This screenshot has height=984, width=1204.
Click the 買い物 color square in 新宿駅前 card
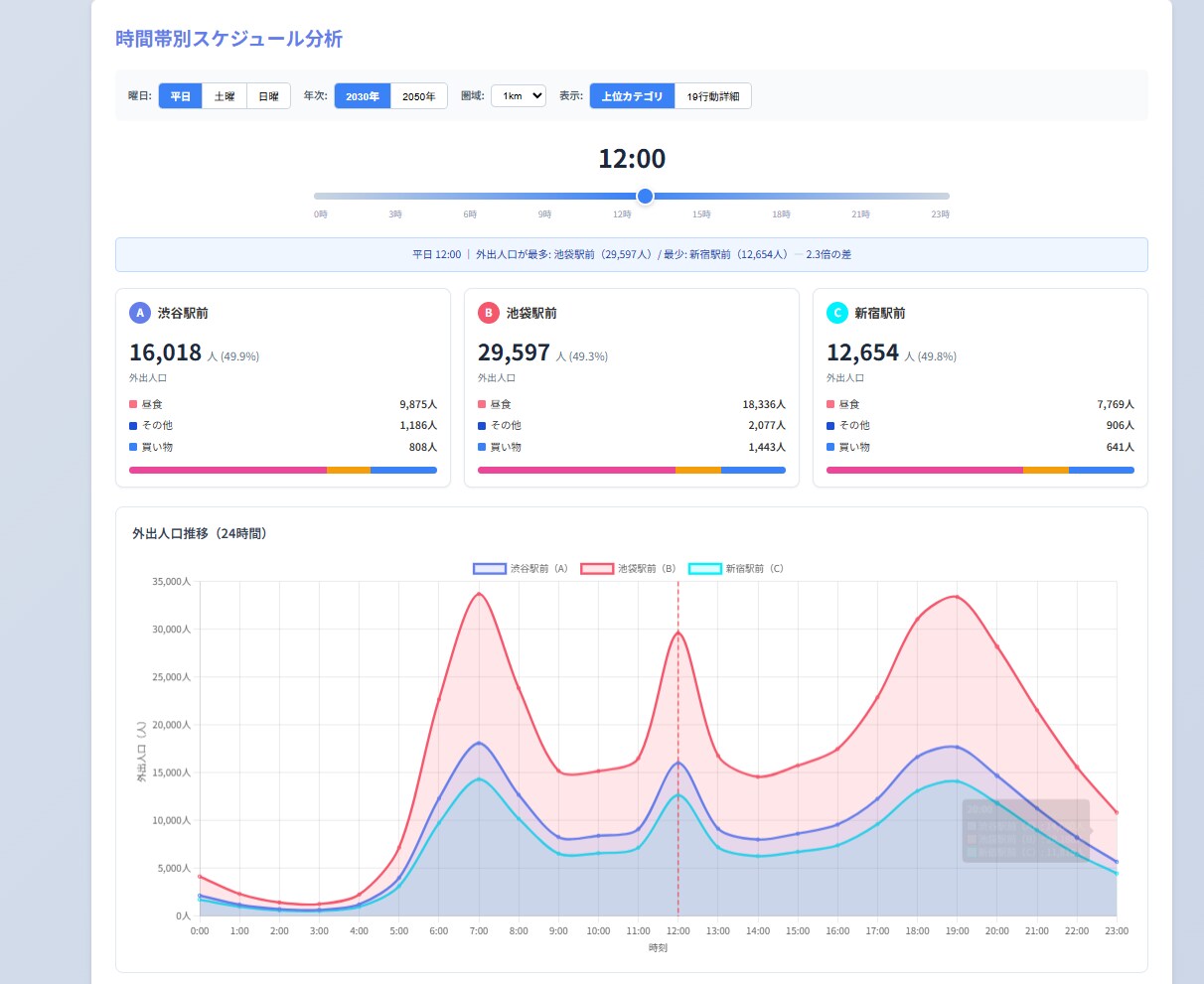pyautogui.click(x=830, y=447)
